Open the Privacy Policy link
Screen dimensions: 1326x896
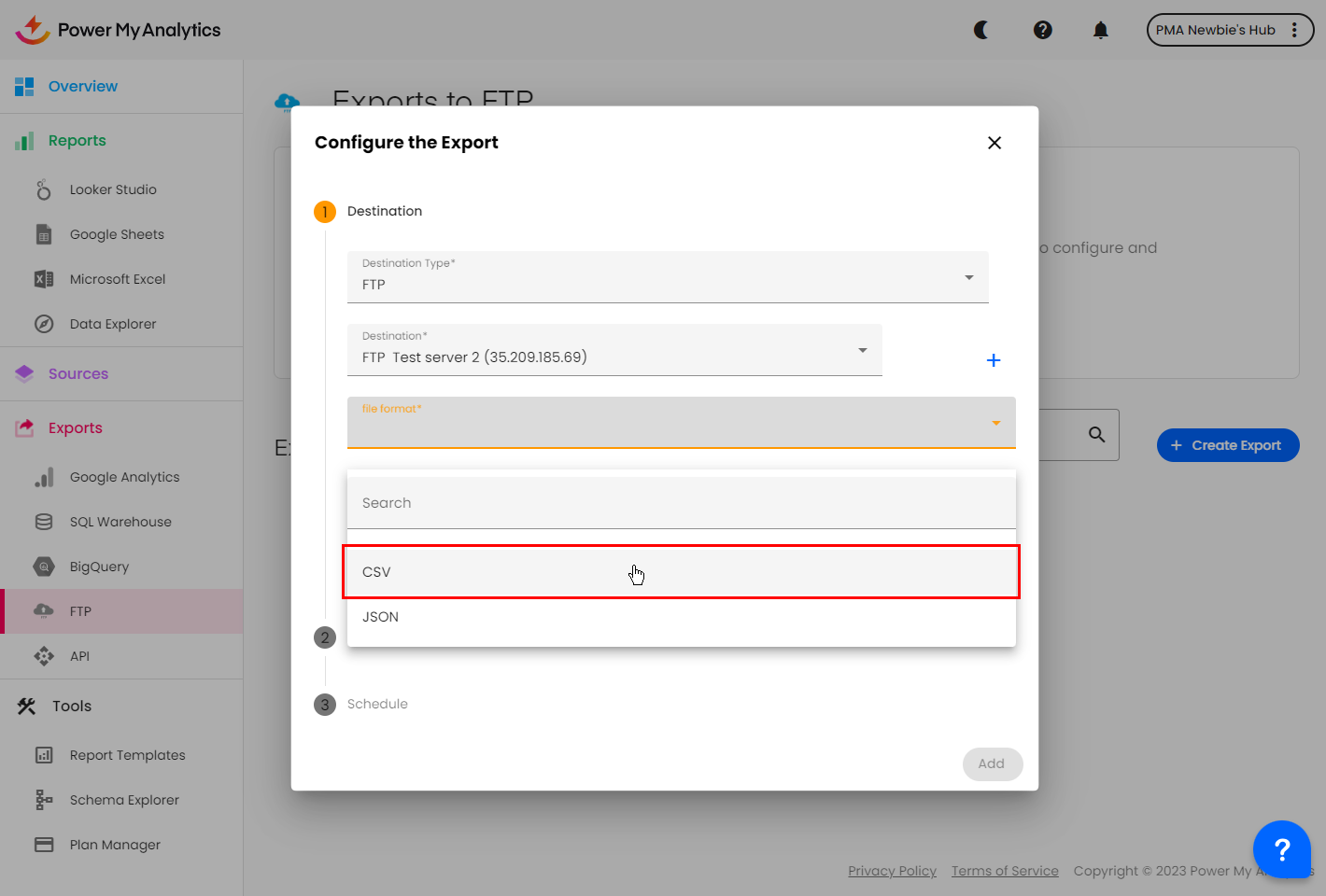point(892,871)
